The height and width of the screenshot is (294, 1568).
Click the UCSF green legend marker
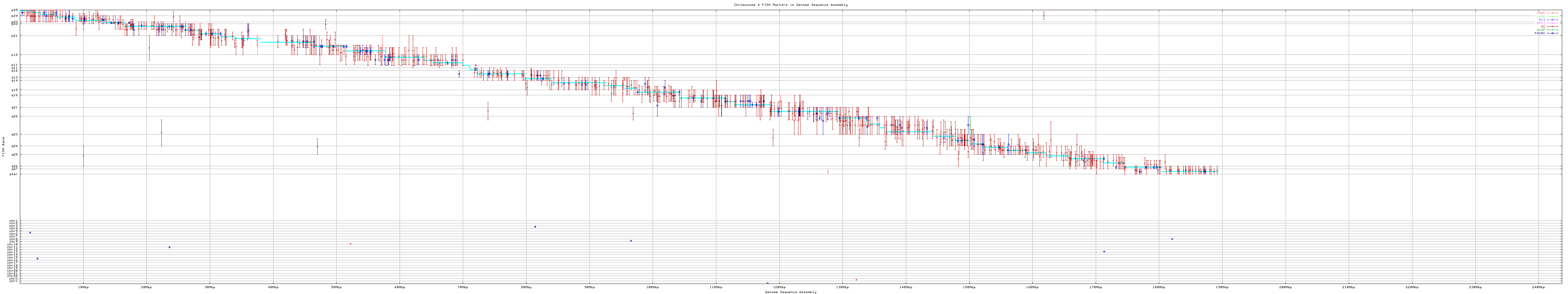pos(1553,30)
